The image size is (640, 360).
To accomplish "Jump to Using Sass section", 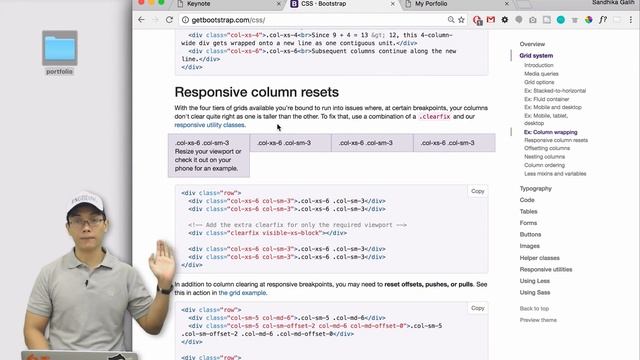I will 535,292.
